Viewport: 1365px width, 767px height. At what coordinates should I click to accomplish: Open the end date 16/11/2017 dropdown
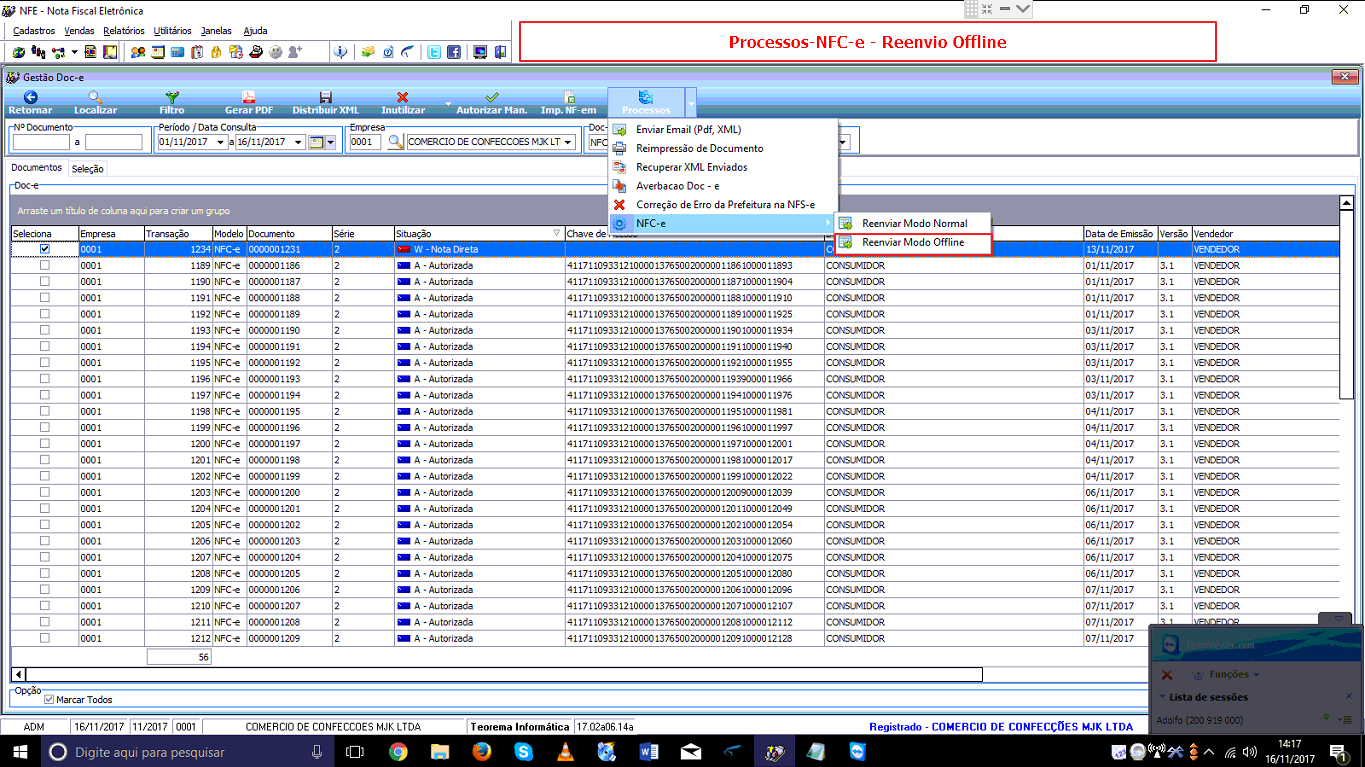point(298,143)
